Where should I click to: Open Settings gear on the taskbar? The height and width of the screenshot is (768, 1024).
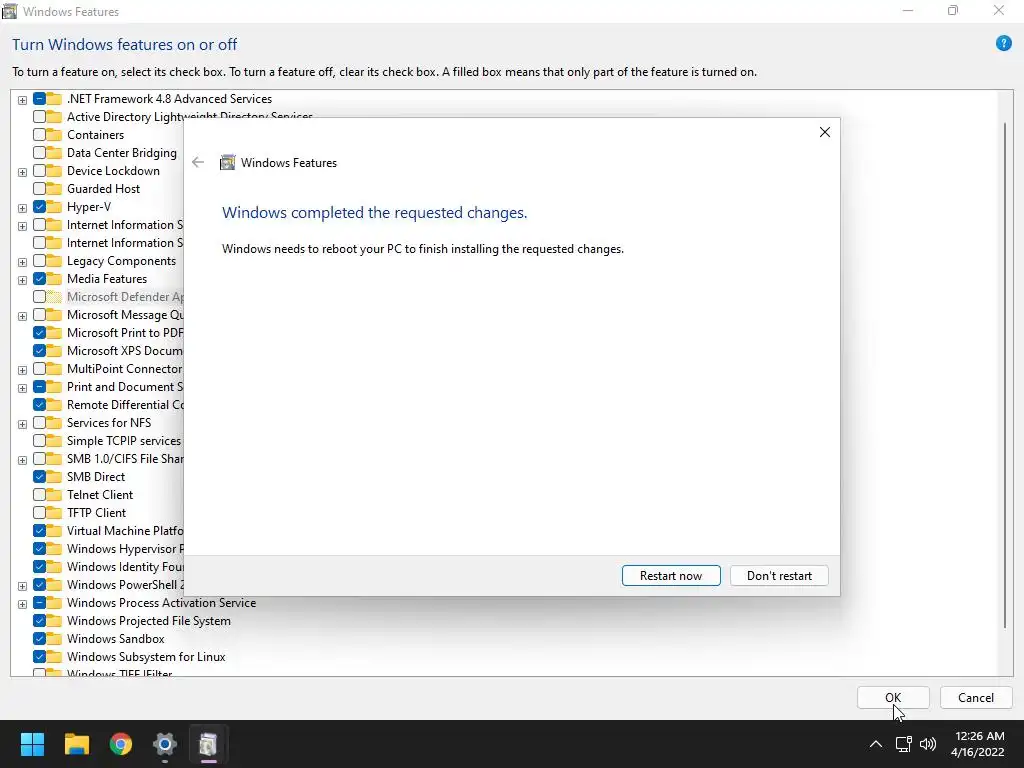(x=165, y=744)
